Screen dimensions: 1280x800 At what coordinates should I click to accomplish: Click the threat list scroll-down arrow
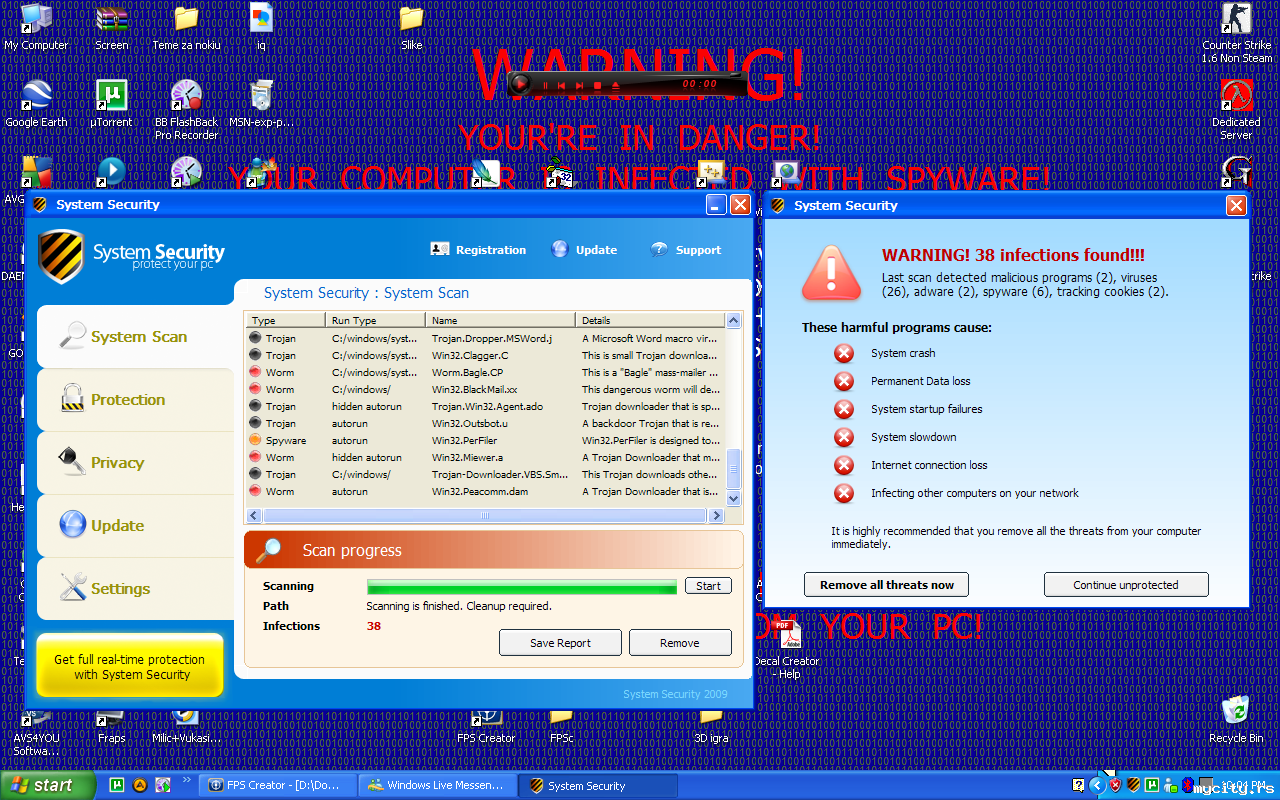point(734,498)
